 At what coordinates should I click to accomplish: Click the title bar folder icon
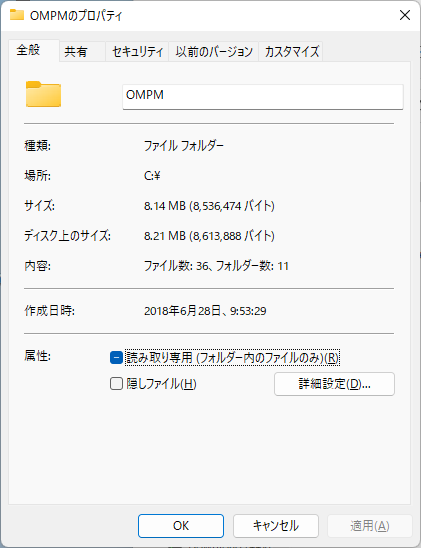(17, 15)
